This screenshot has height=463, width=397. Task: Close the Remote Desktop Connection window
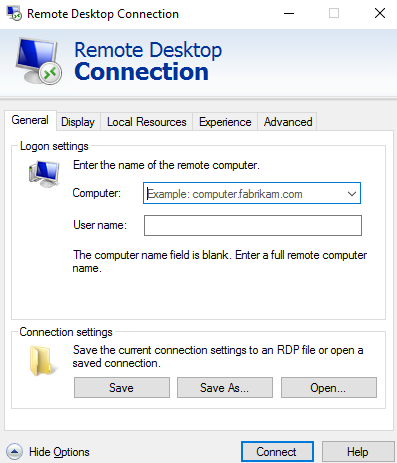point(380,13)
